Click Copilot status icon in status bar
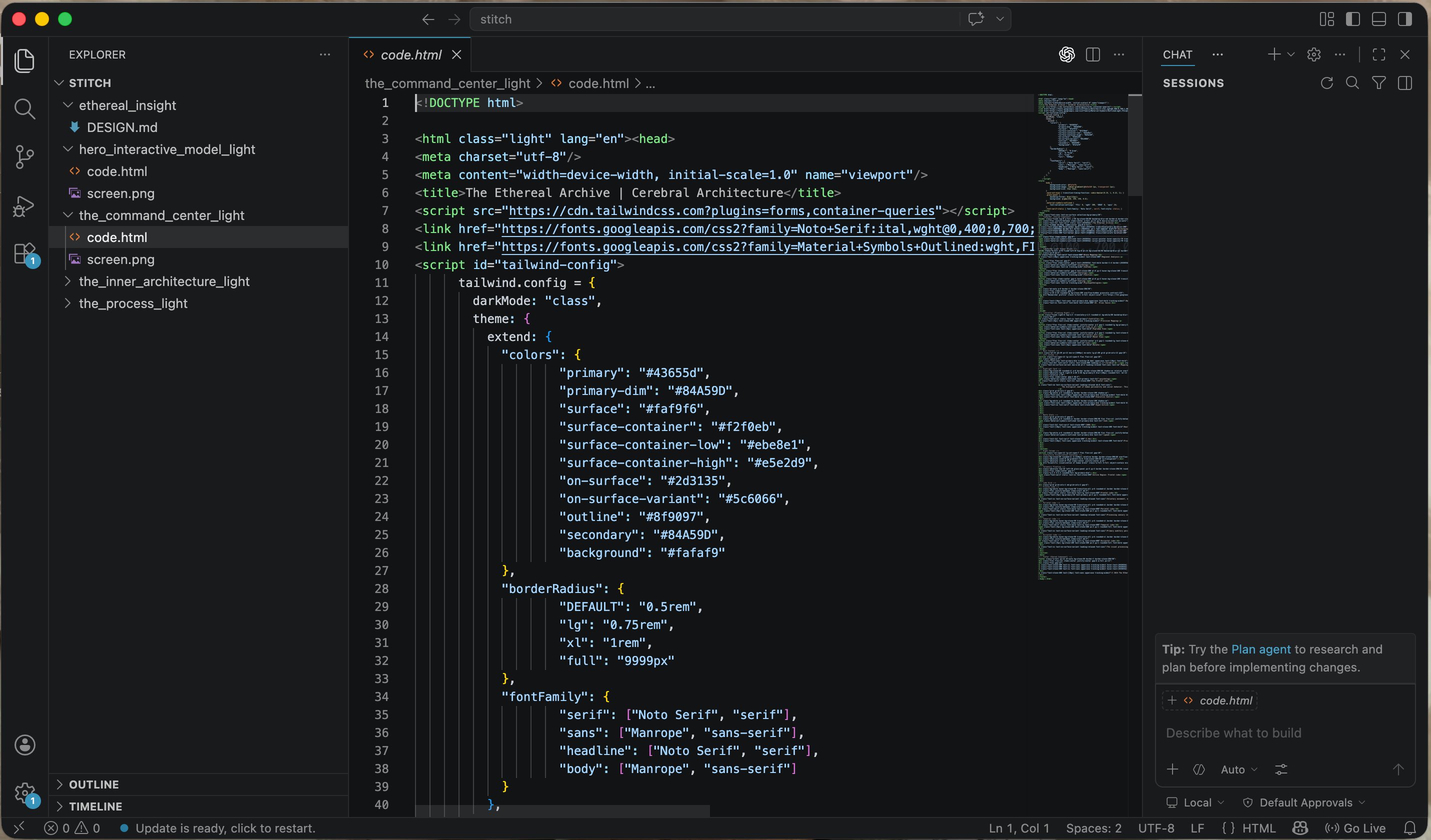 click(1300, 828)
